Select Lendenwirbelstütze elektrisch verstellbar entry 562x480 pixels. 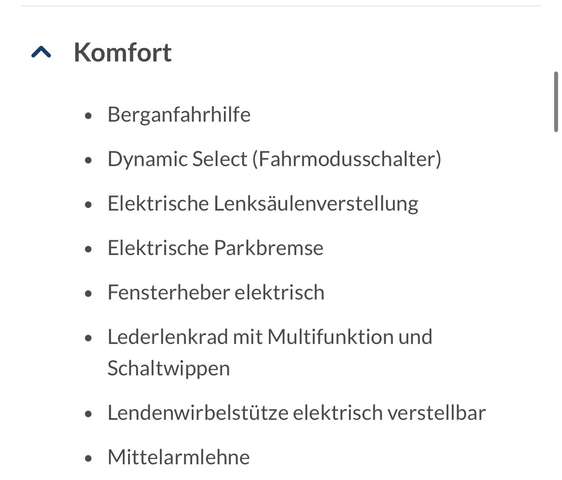(297, 413)
